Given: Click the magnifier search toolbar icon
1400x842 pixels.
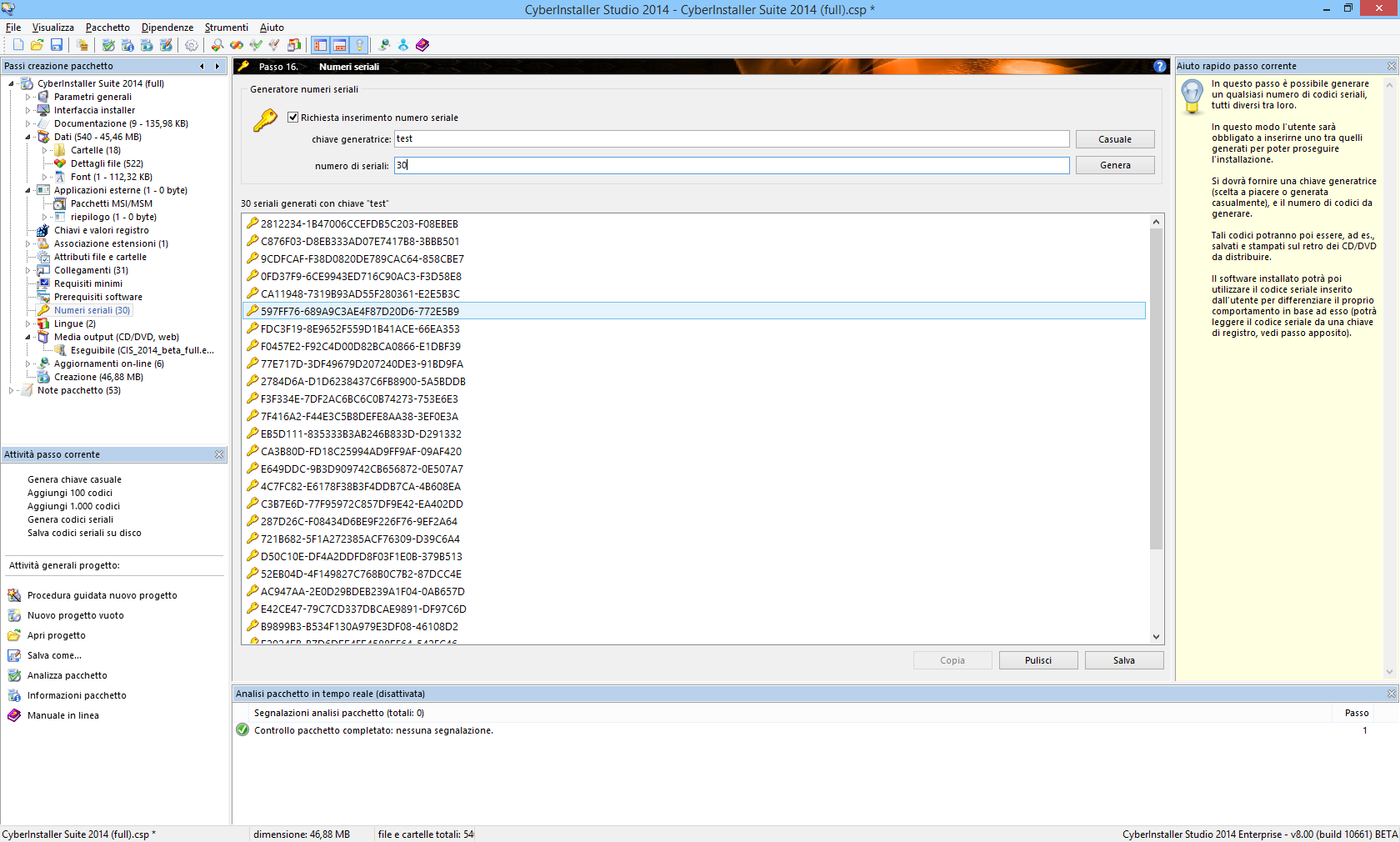Looking at the screenshot, I should (217, 45).
